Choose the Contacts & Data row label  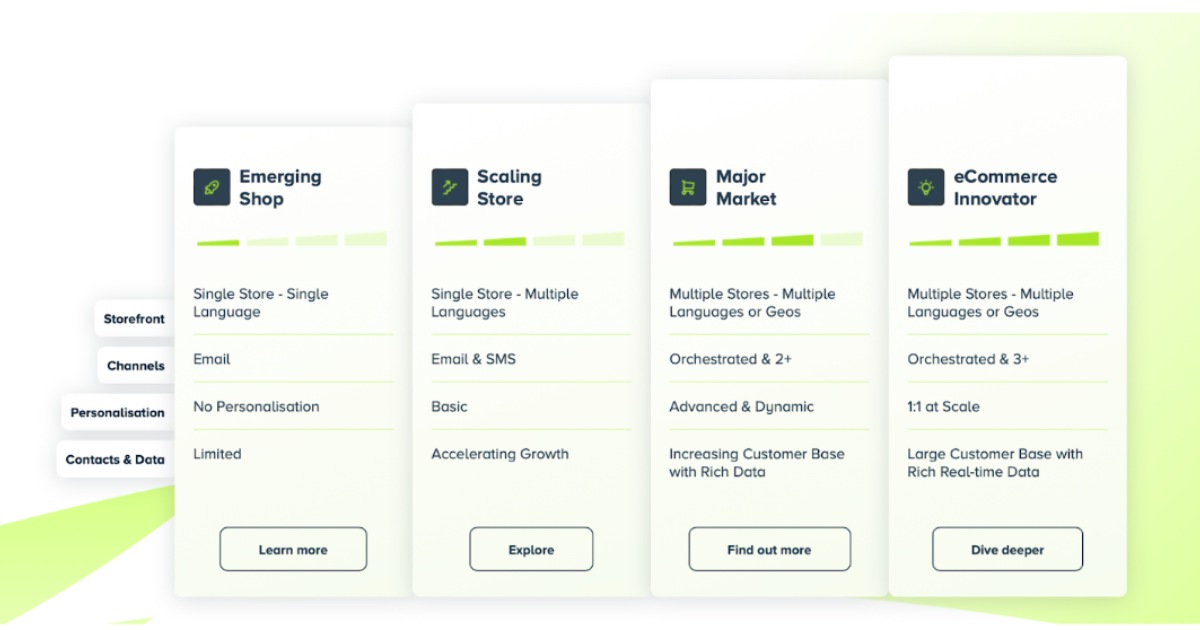pos(115,459)
